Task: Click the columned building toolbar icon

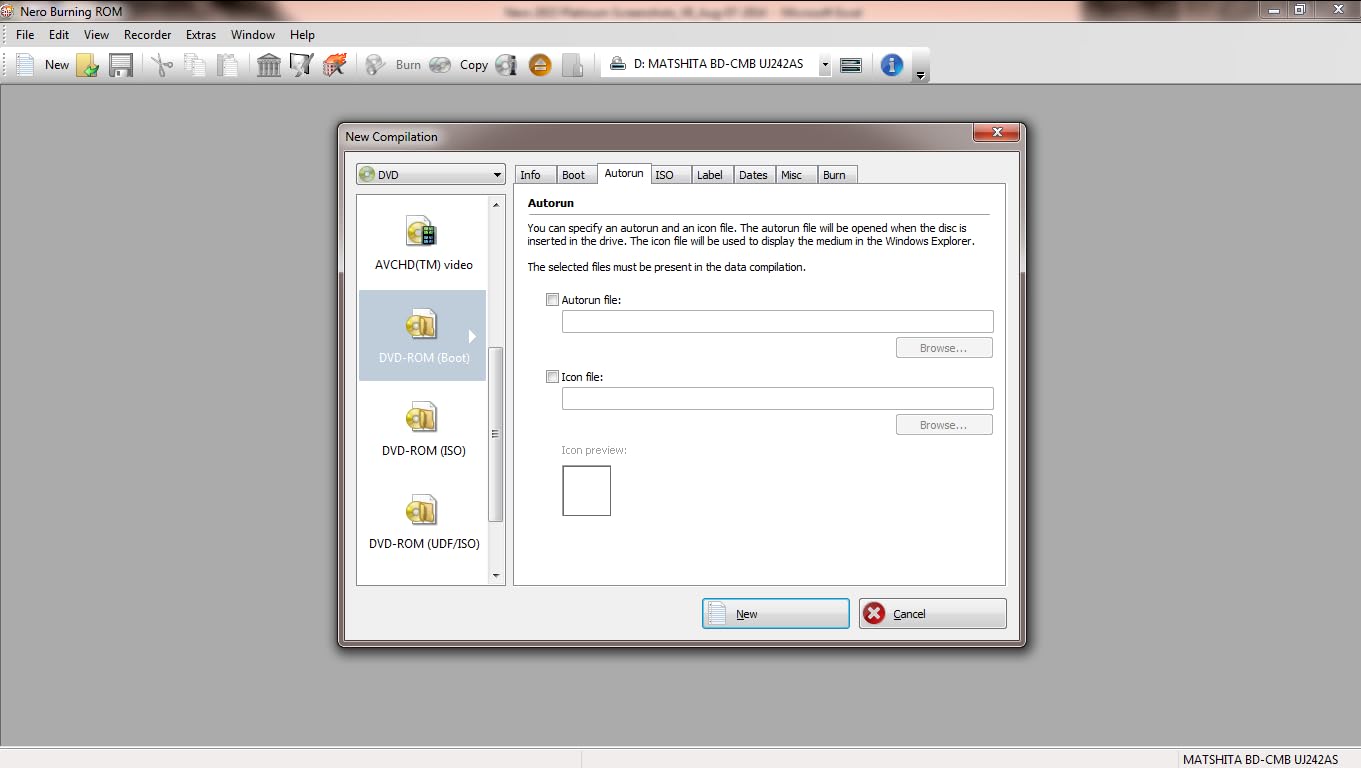Action: (268, 65)
